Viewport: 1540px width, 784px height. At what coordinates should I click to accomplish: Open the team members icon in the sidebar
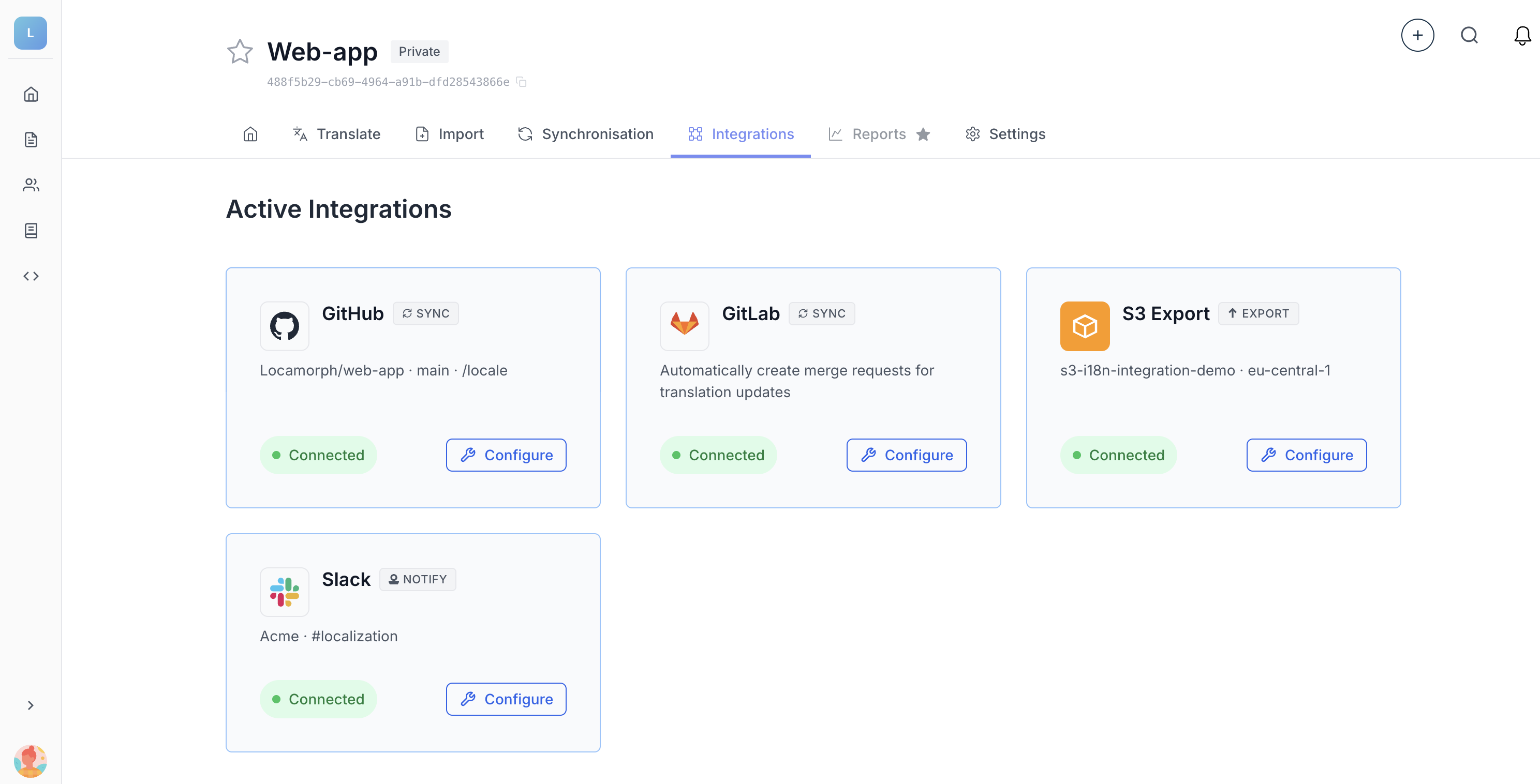click(31, 185)
